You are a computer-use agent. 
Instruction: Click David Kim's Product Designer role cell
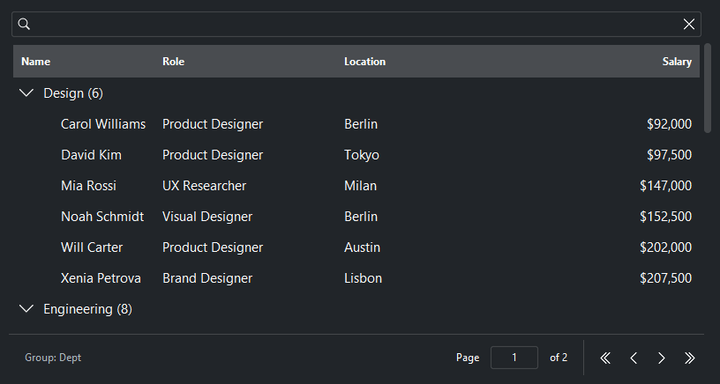tap(213, 155)
